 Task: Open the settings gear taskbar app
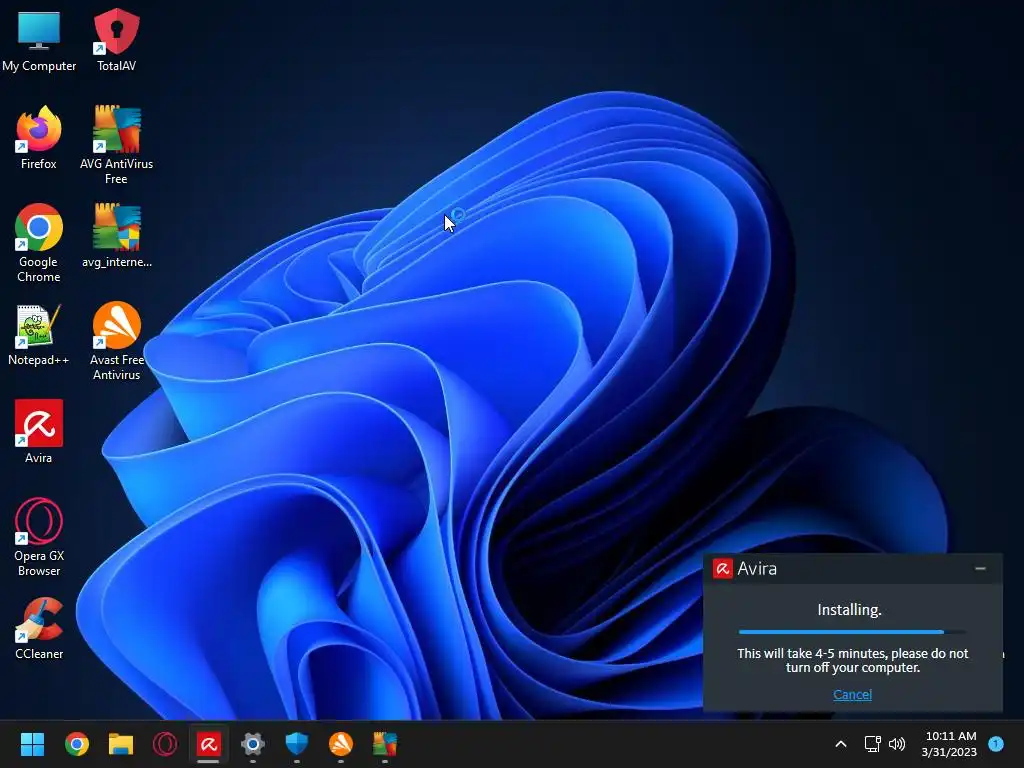pos(253,744)
